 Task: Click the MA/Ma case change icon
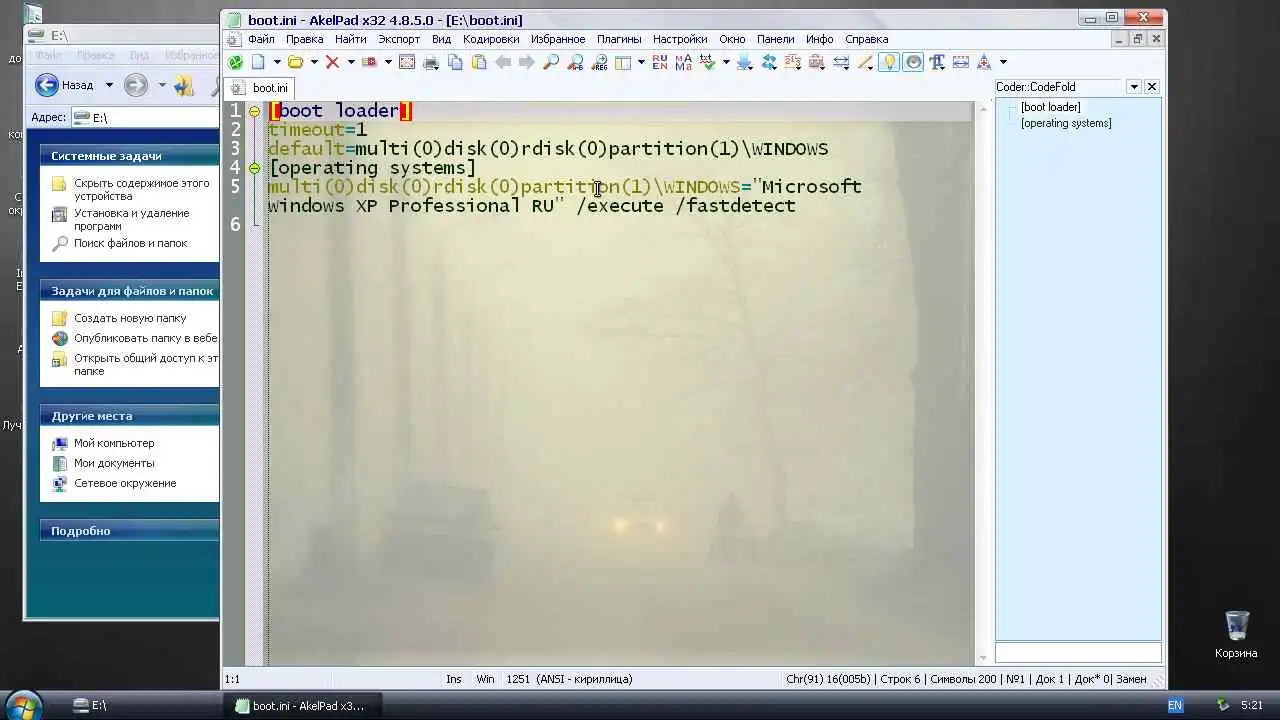684,62
